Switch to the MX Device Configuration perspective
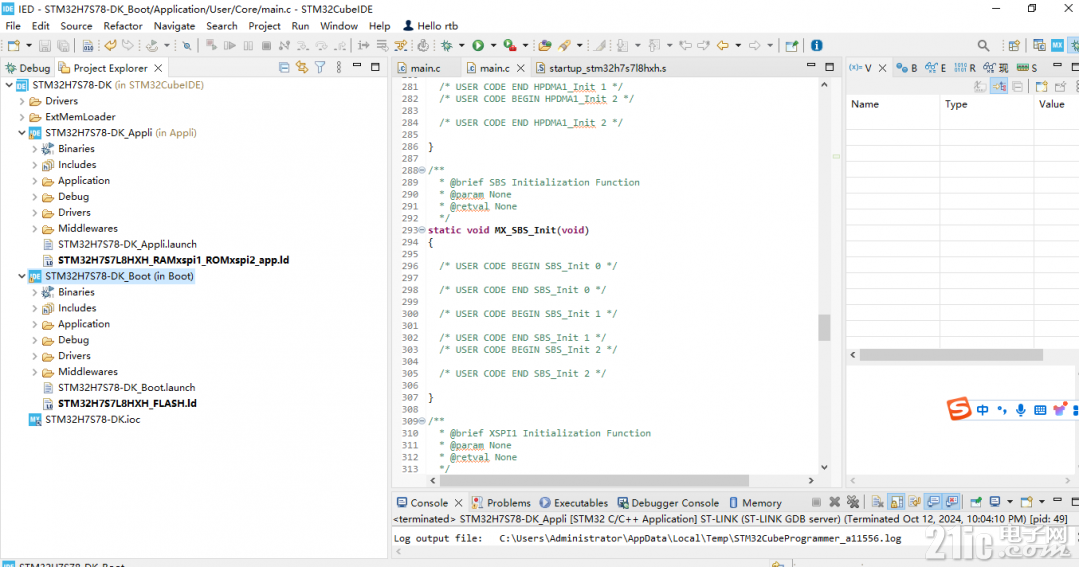1079x567 pixels. 1058,45
